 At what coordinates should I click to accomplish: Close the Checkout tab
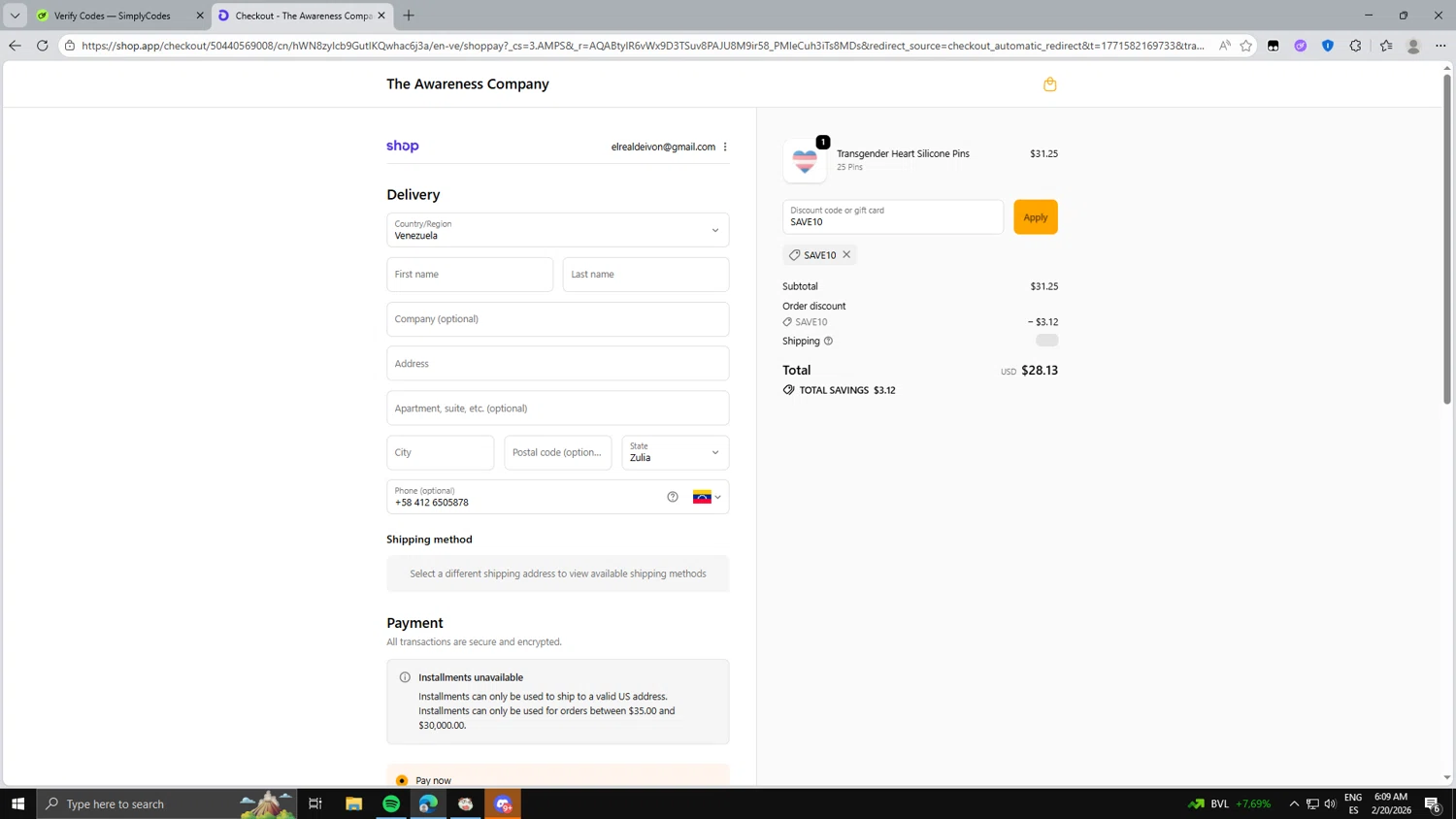(381, 16)
